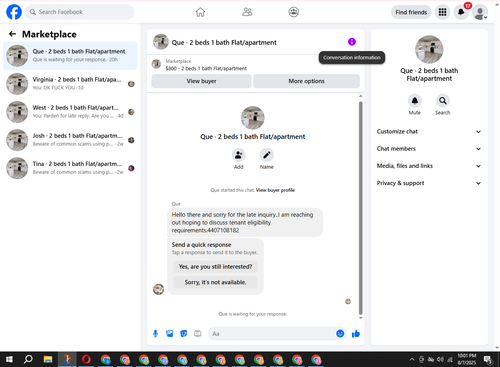
Task: Choose a sticker icon
Action: point(184,334)
